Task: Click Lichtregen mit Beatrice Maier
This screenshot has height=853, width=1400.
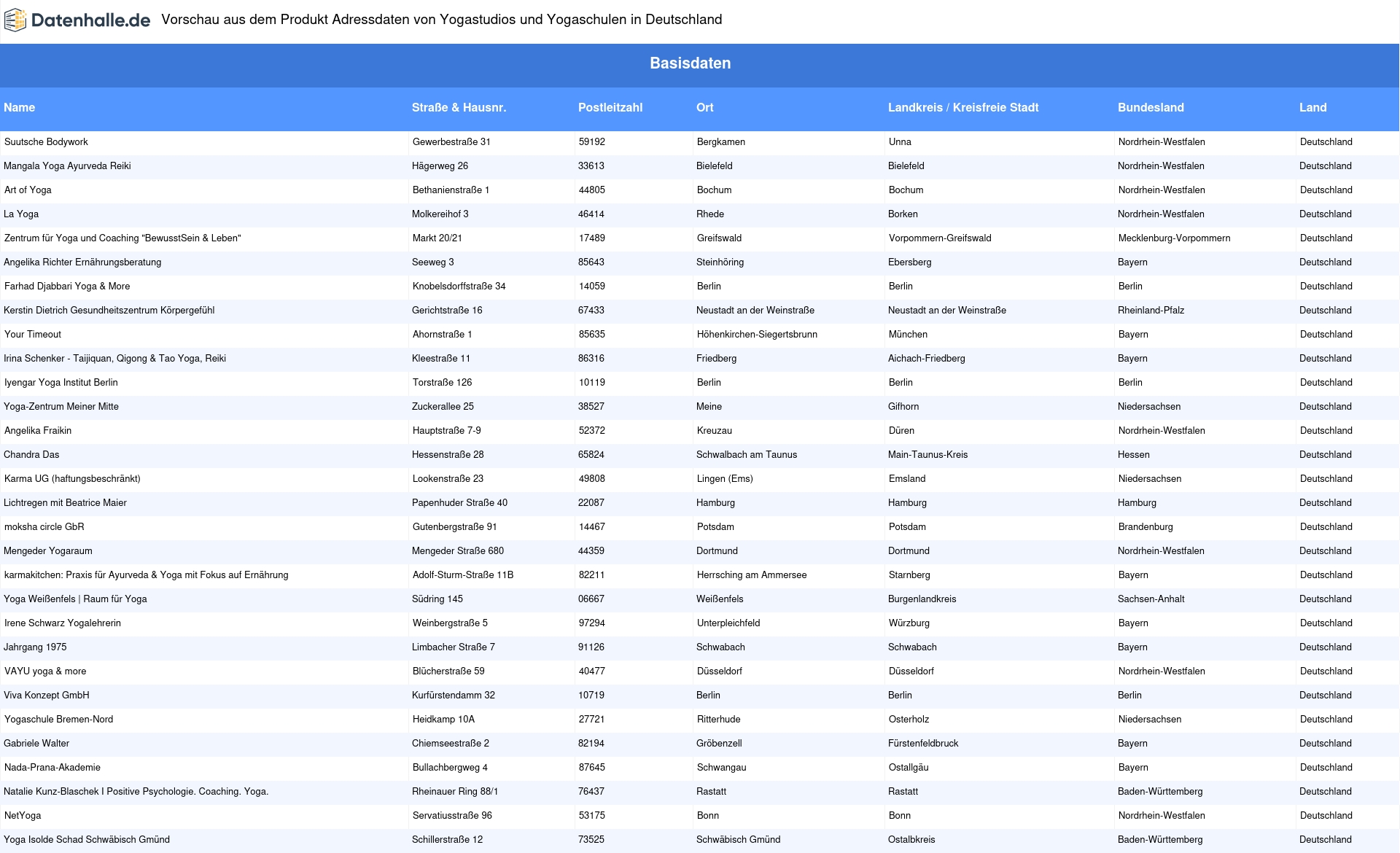Action: pos(65,502)
